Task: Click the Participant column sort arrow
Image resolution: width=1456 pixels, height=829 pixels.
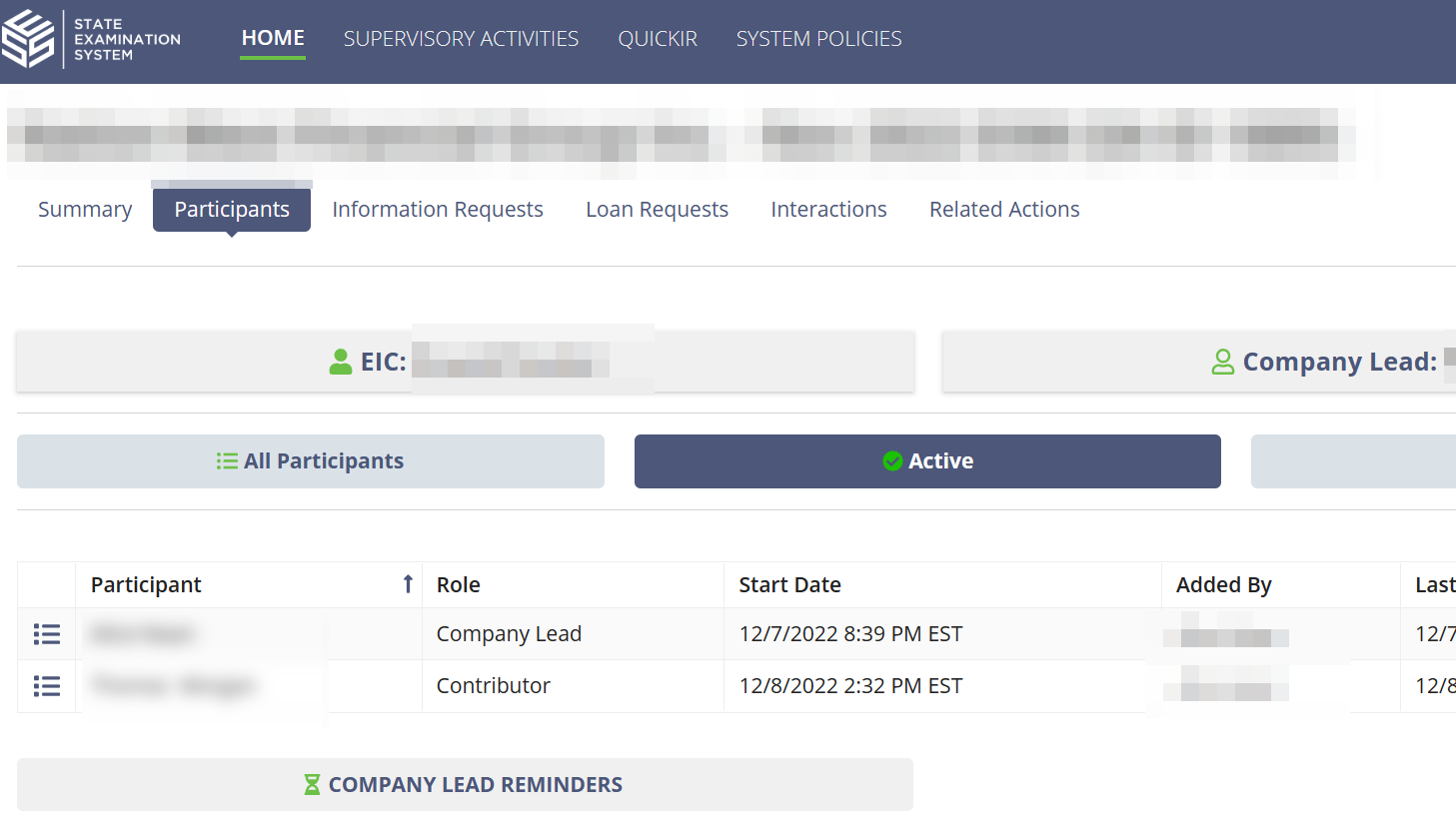Action: pos(408,584)
